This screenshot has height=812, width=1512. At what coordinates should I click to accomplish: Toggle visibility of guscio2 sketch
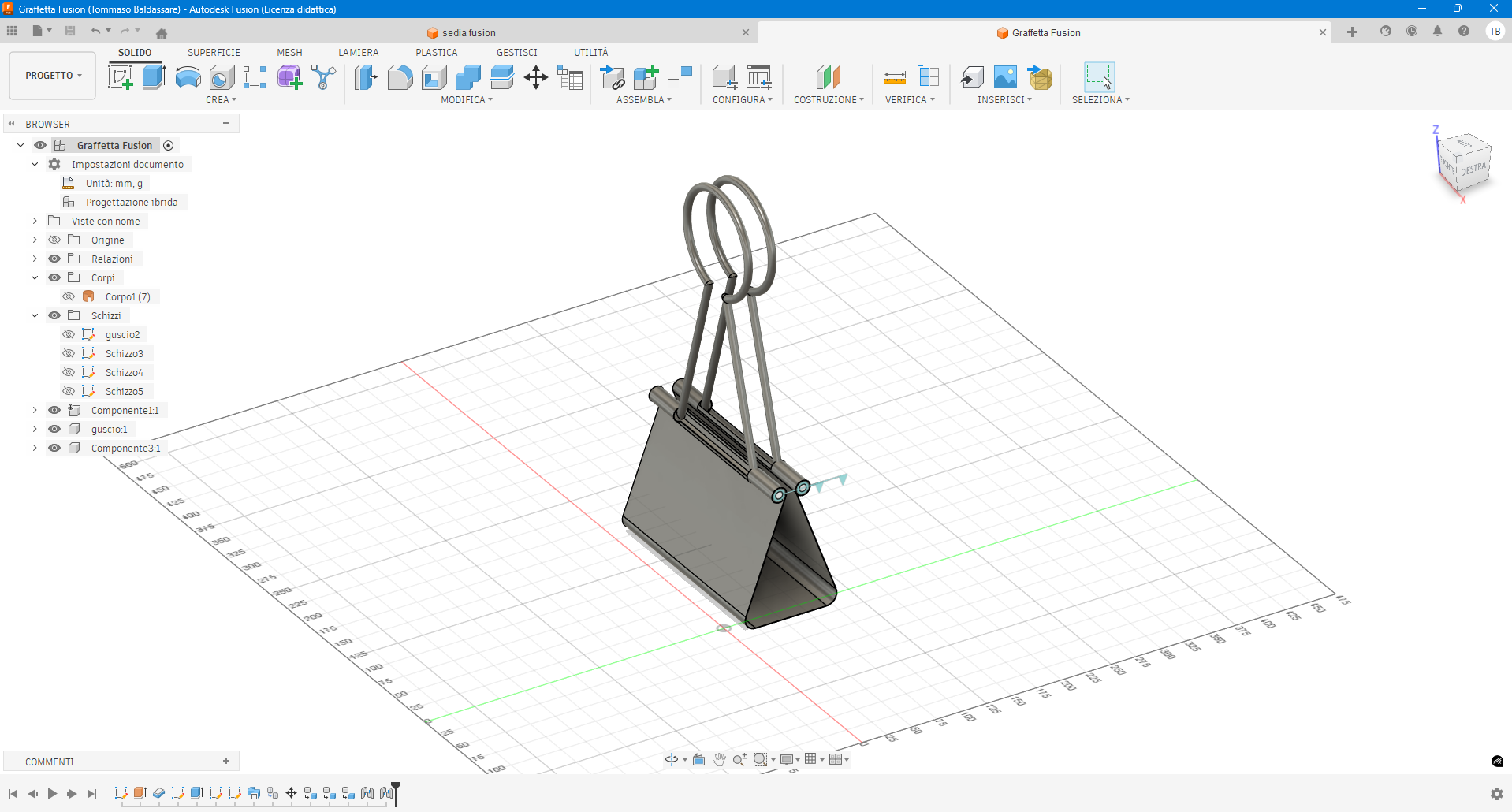69,334
